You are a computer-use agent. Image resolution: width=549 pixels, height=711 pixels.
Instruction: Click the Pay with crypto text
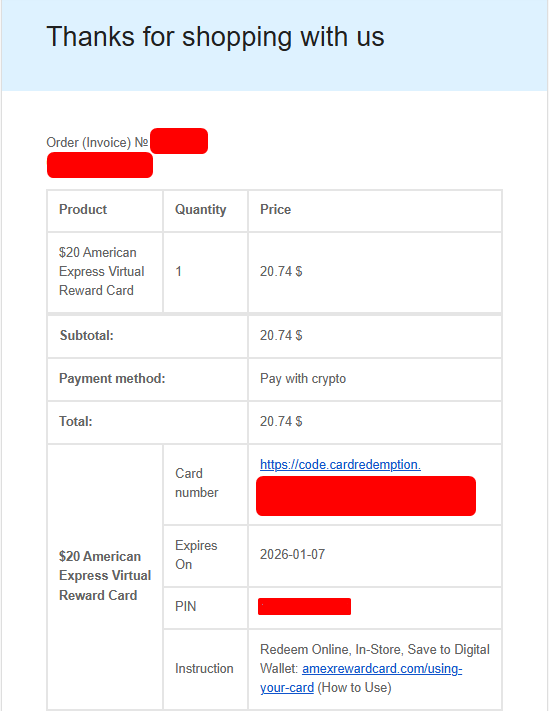coord(303,379)
